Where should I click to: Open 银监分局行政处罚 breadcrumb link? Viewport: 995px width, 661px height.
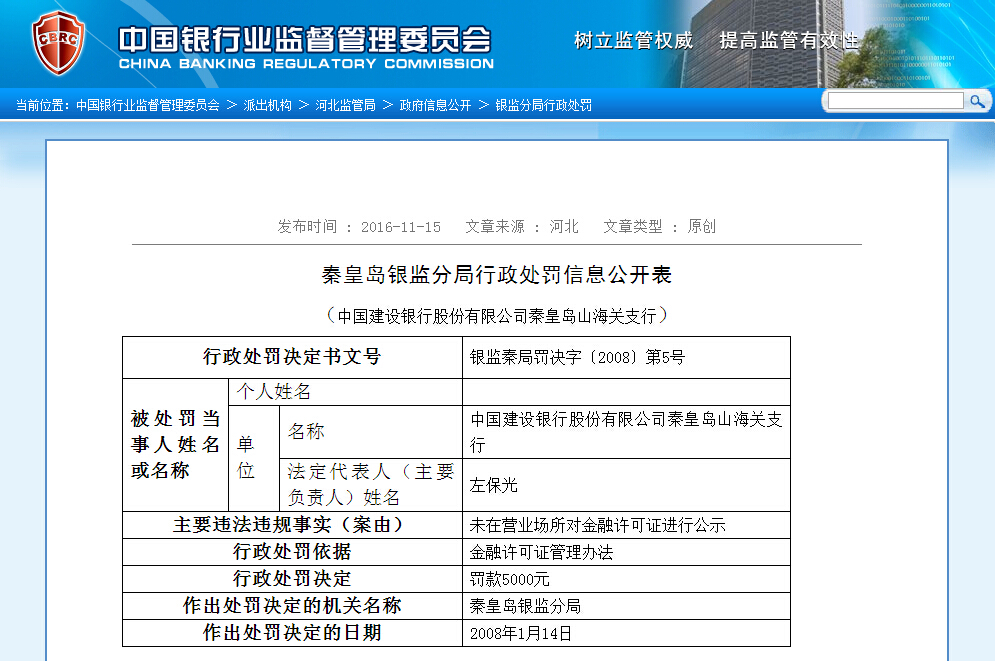(543, 105)
